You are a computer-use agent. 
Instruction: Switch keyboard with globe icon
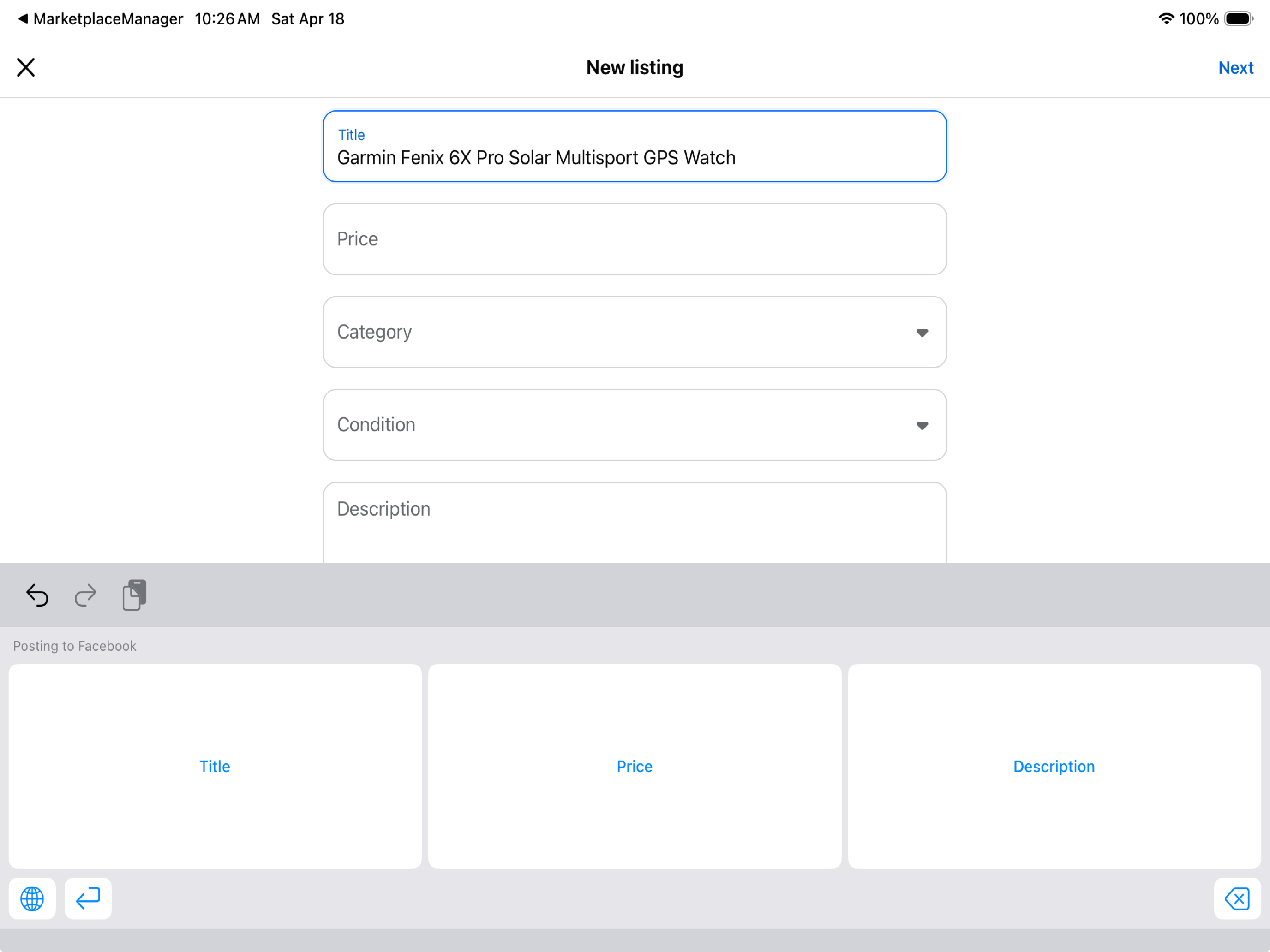point(32,898)
